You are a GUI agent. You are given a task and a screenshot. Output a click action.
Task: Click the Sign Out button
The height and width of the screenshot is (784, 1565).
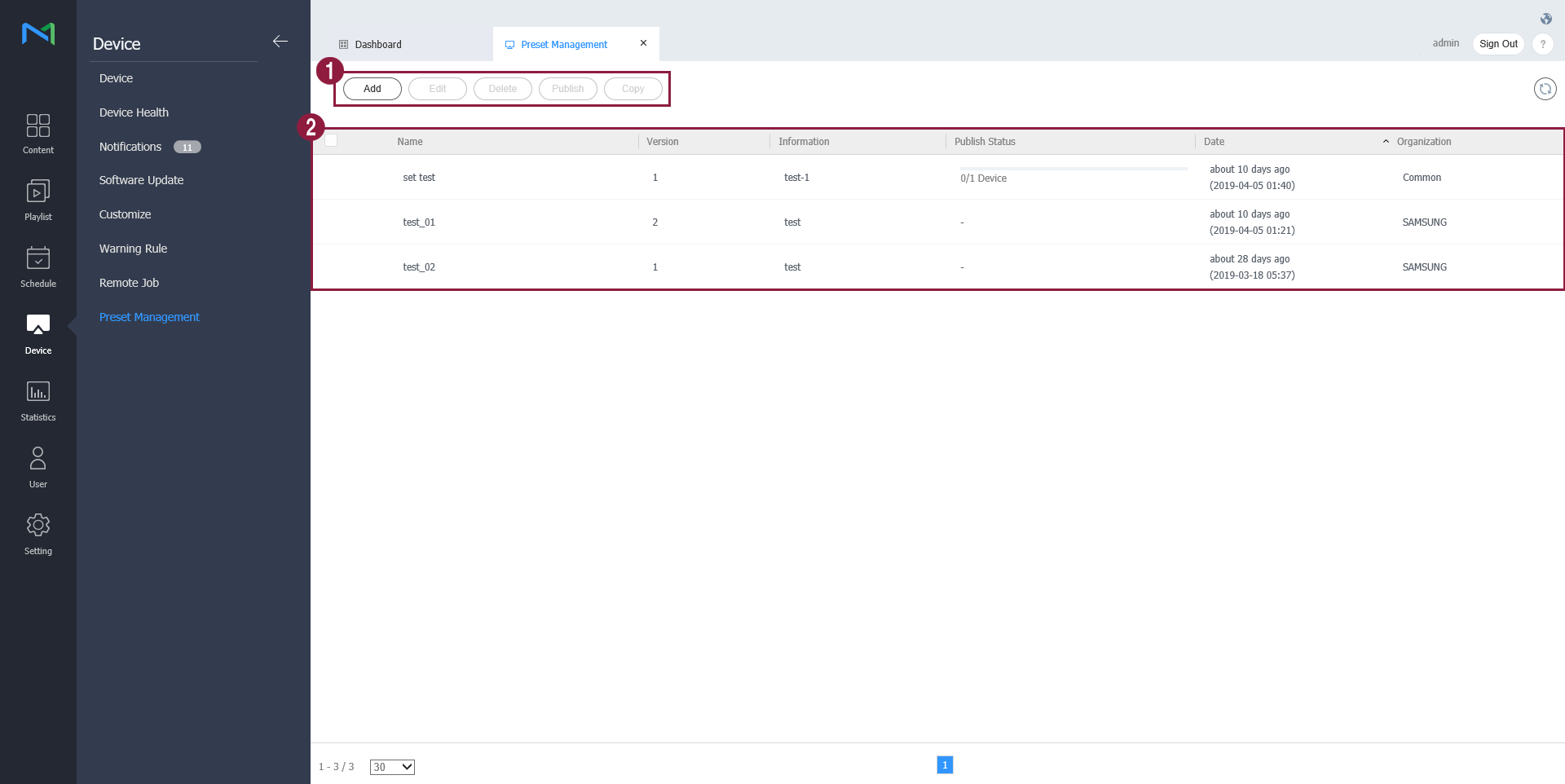[1498, 44]
